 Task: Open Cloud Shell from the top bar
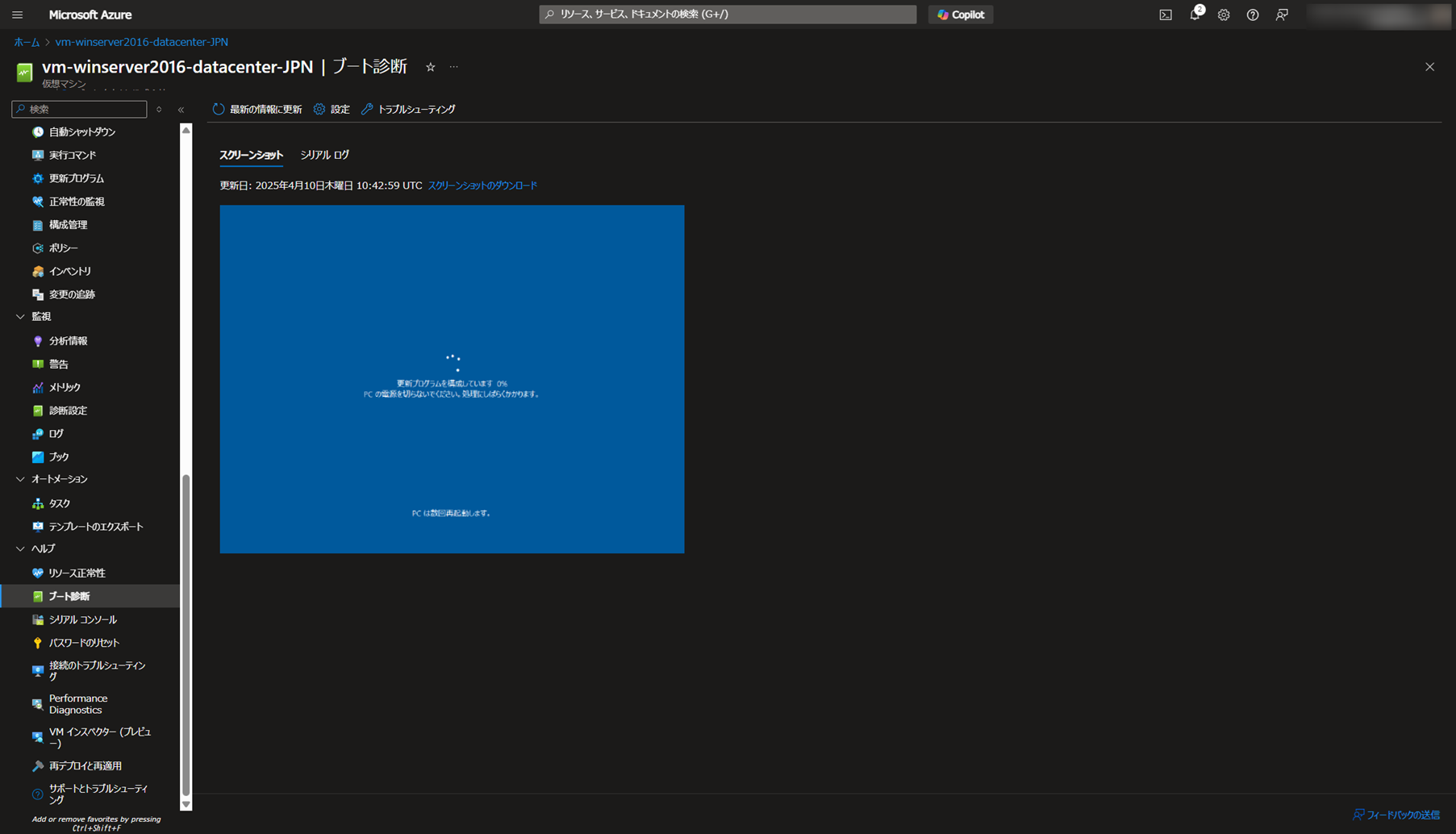pyautogui.click(x=1166, y=15)
